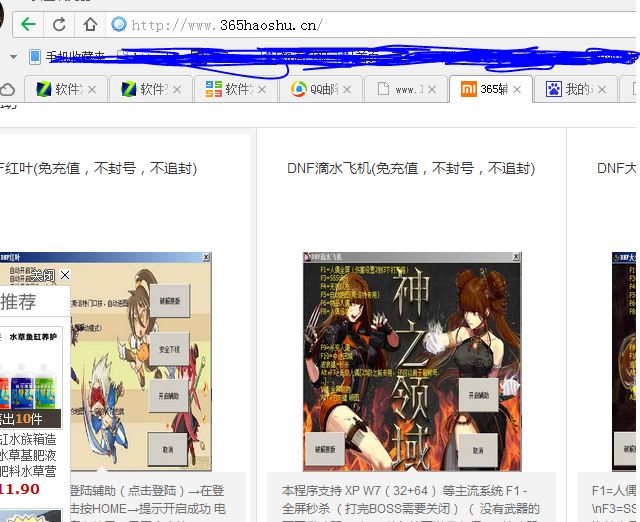
Task: Close the active 365辅 tab
Action: pos(518,89)
